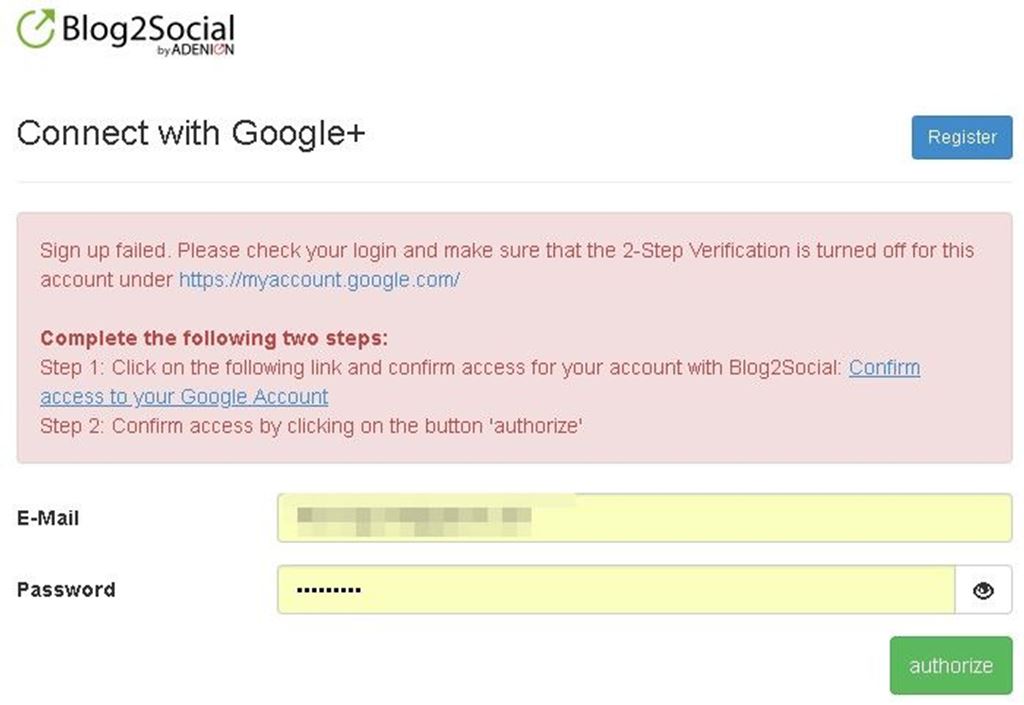Open the myaccount.google.com link
The height and width of the screenshot is (705, 1024).
click(319, 280)
